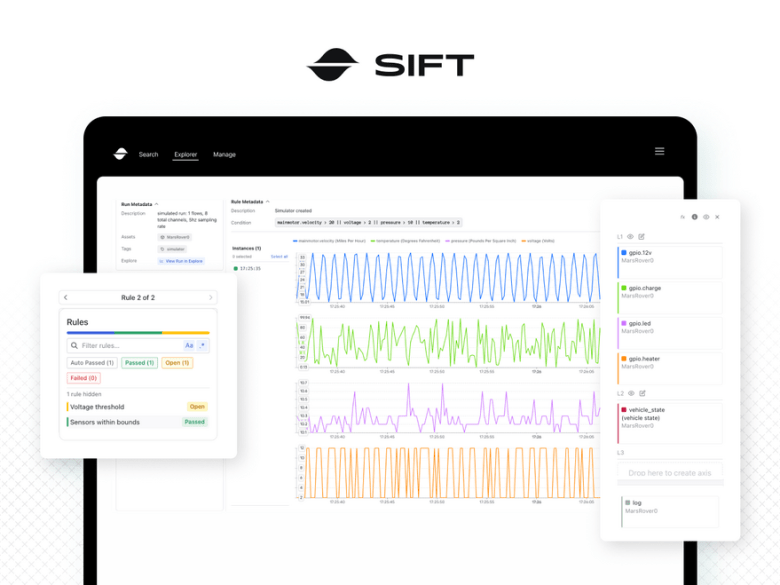Select the Sensors within bounds rule
Viewport: 780px width, 585px height.
coord(137,422)
